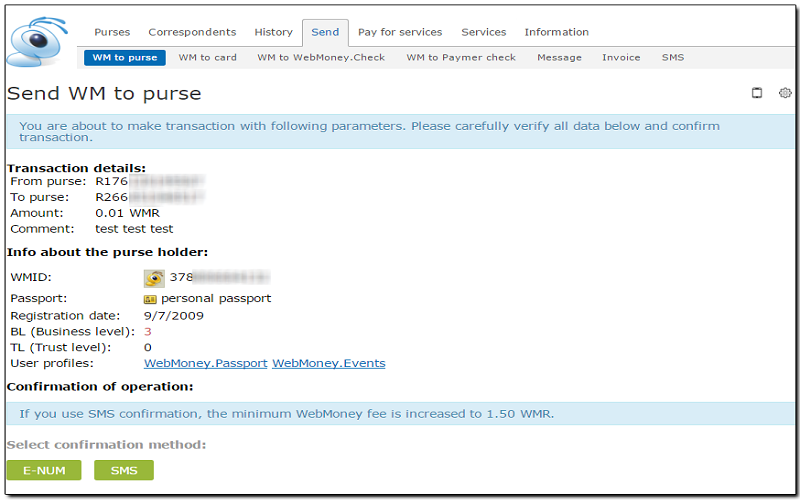
Task: Choose WM to WebMoney.Check option
Action: click(x=321, y=58)
